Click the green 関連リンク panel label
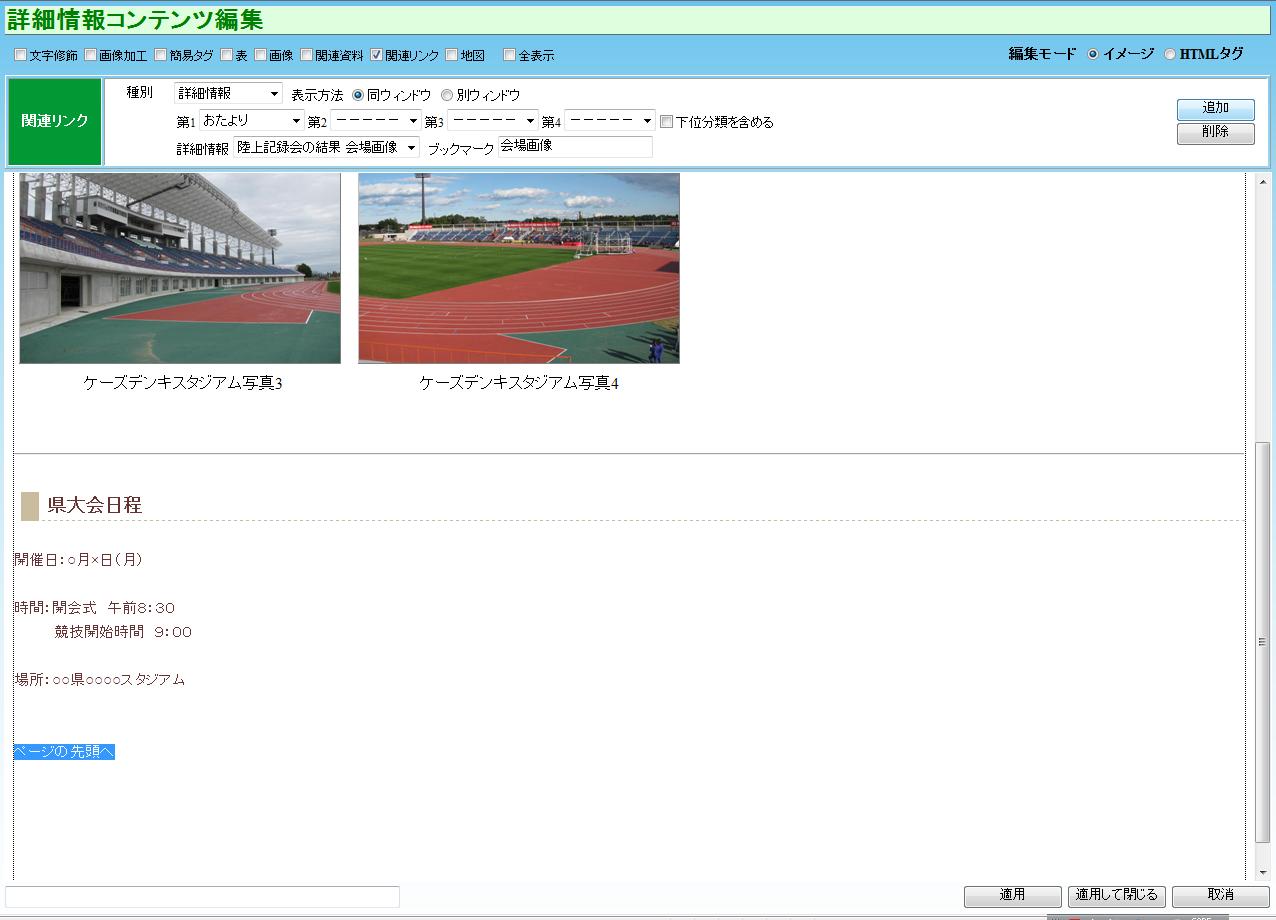This screenshot has height=920, width=1276. pyautogui.click(x=55, y=121)
